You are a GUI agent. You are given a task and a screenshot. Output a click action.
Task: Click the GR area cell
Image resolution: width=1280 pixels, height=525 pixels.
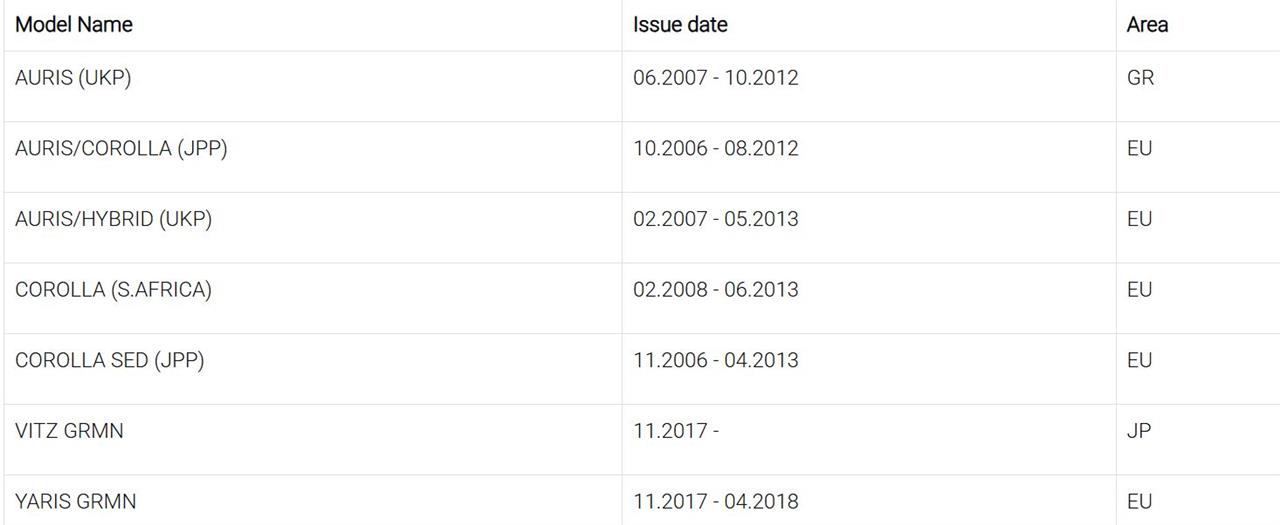pos(1140,78)
